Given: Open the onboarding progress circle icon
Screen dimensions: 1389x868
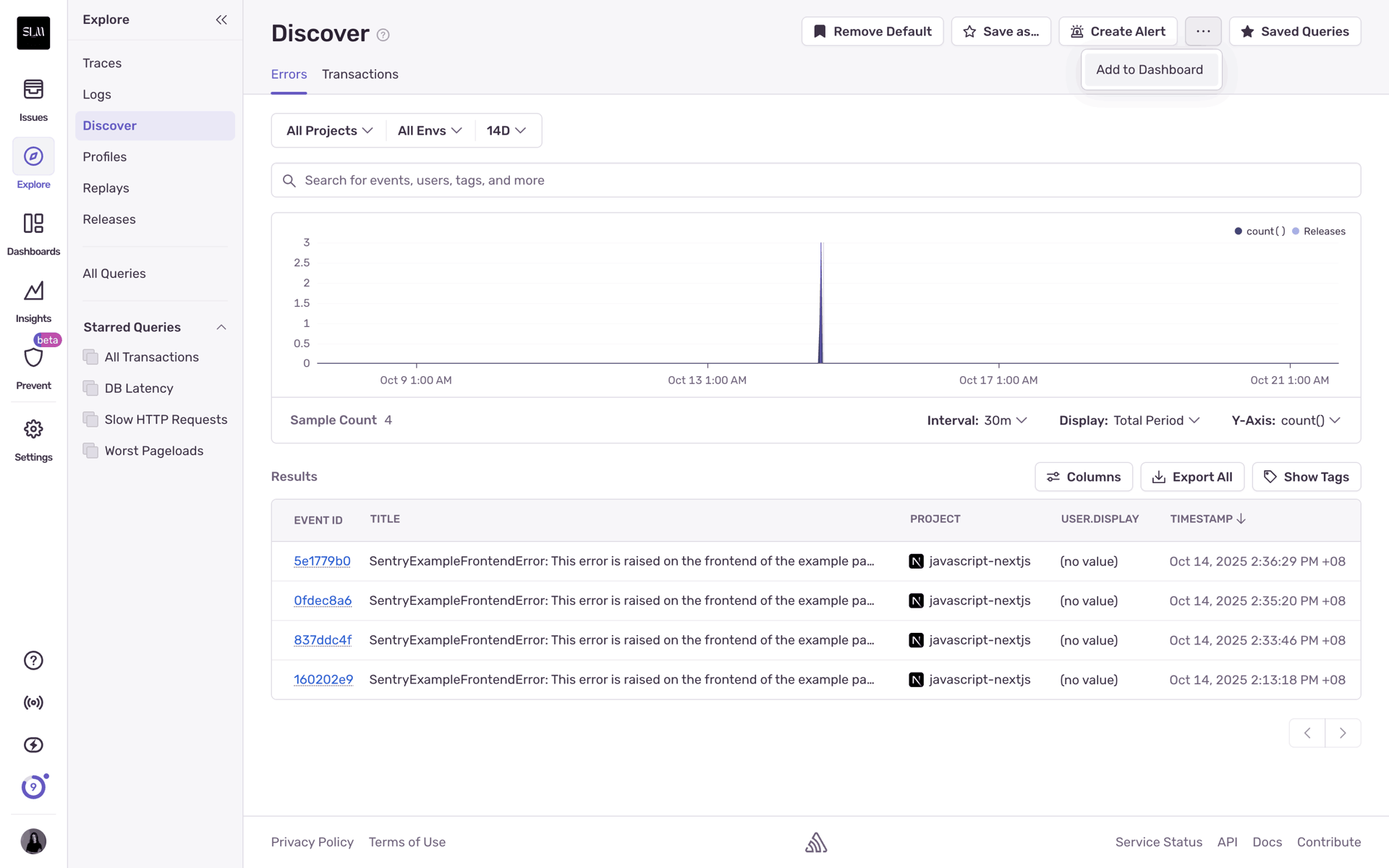Looking at the screenshot, I should [33, 787].
